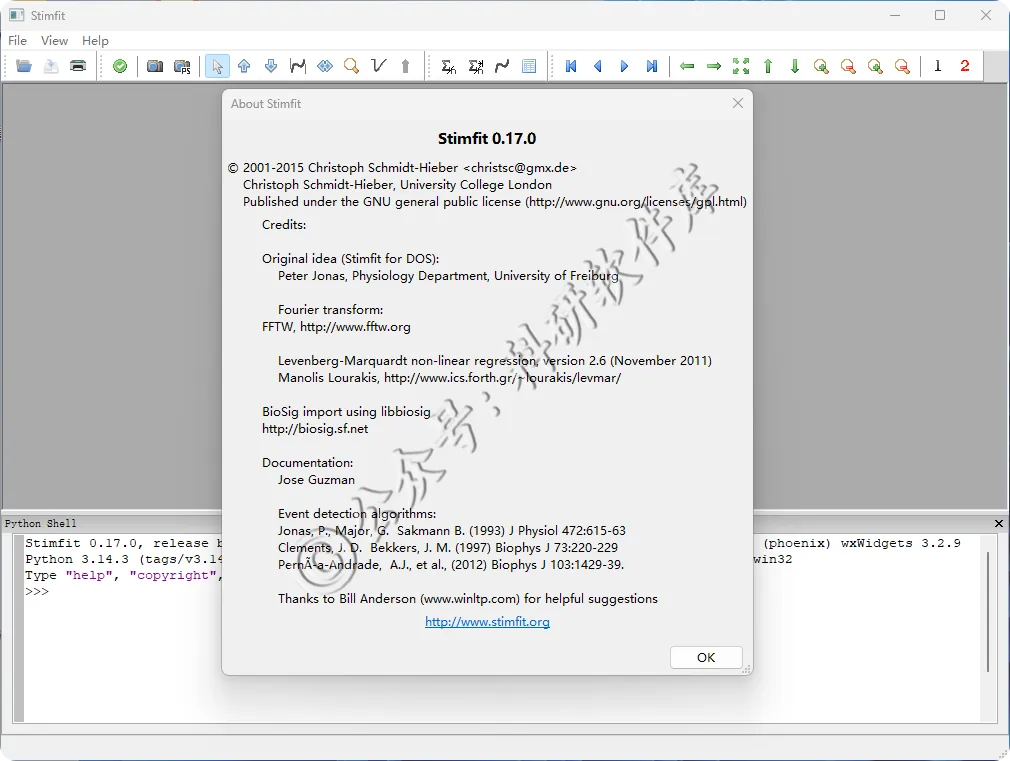Select the mouse pointer cursor tool

point(217,66)
